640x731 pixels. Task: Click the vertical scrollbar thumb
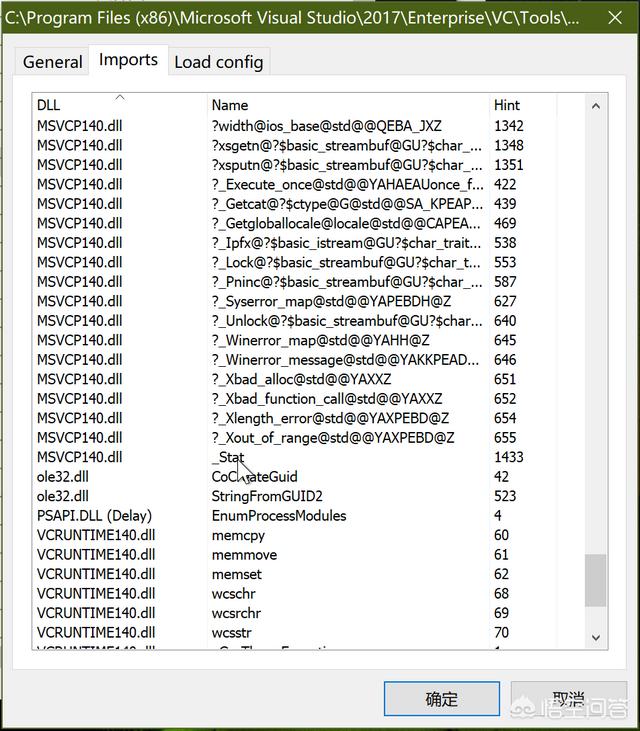tap(596, 580)
